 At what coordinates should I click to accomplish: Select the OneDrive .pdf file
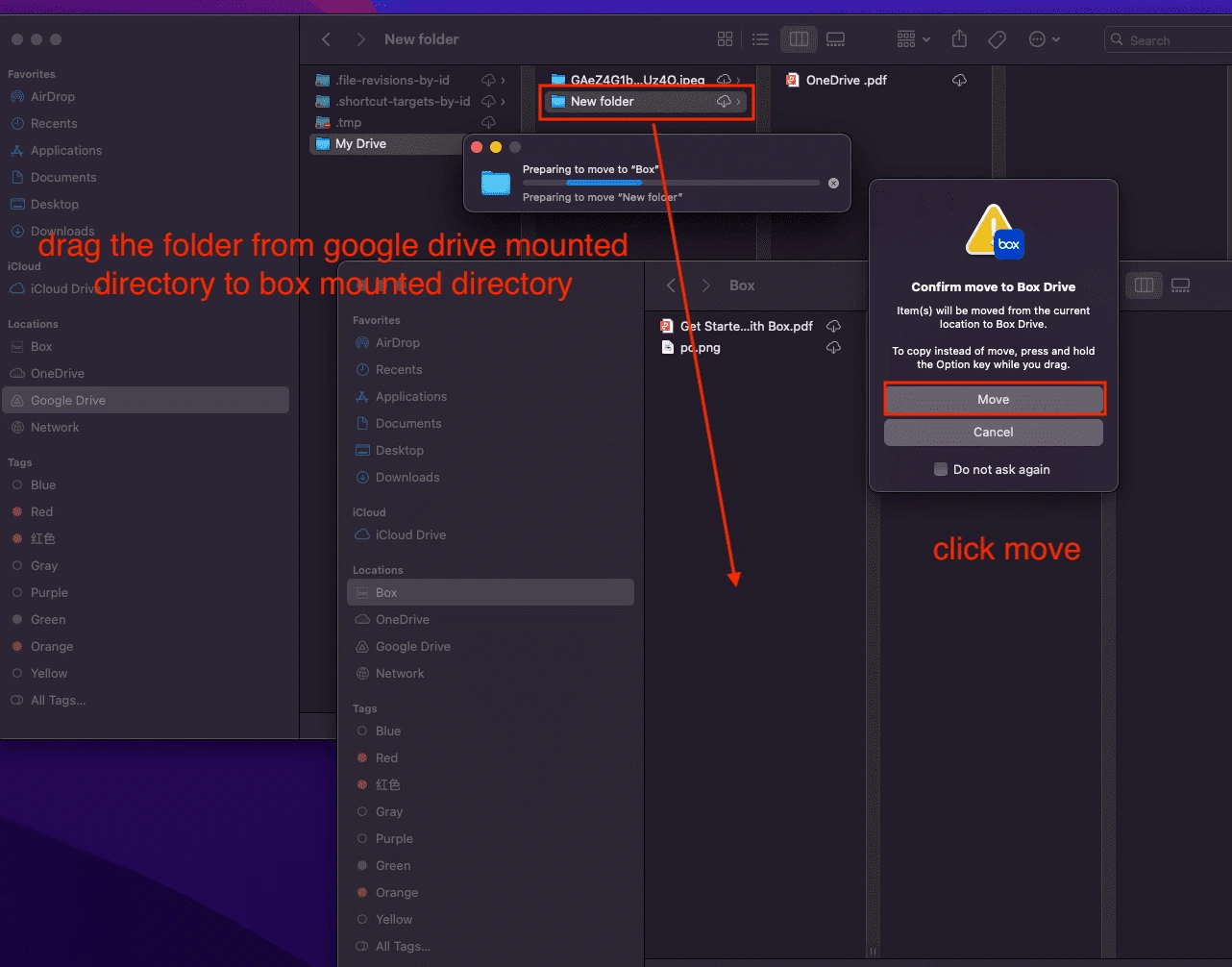846,80
